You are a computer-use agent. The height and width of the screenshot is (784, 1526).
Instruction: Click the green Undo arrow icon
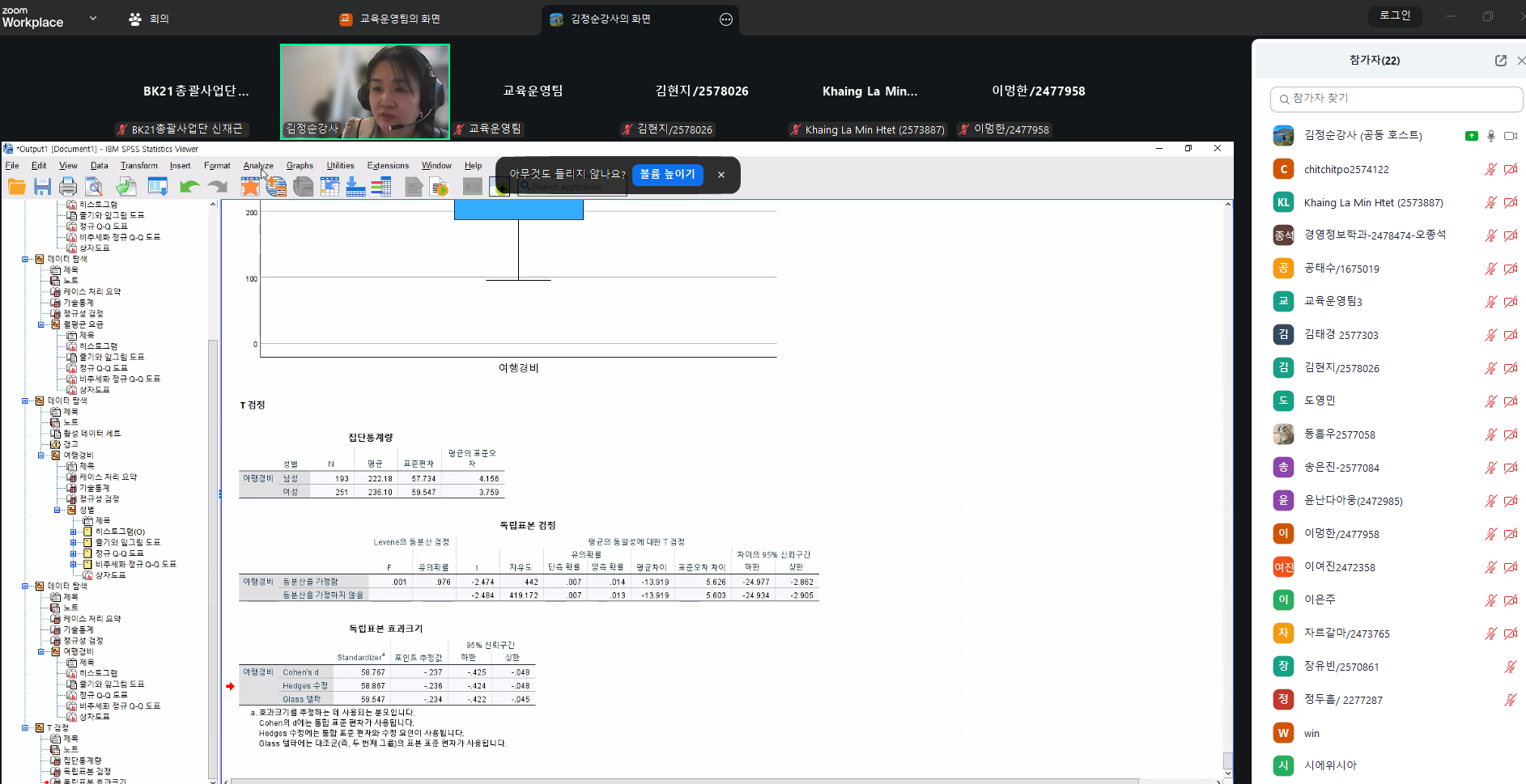tap(189, 187)
